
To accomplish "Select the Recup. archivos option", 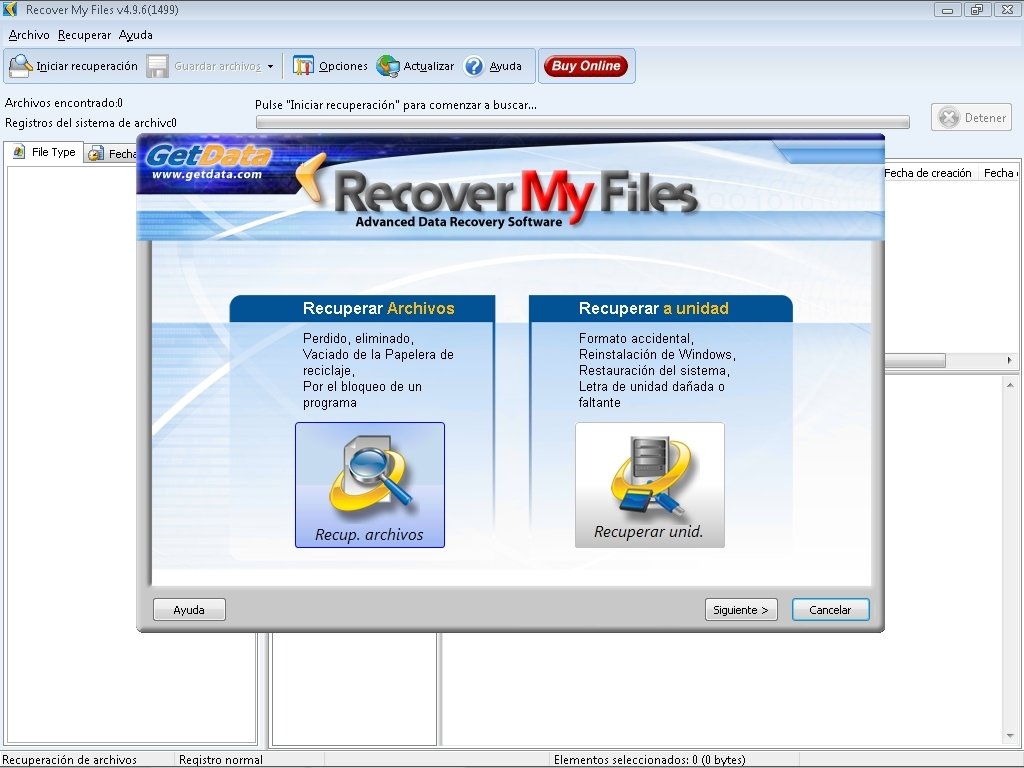I will [x=370, y=485].
